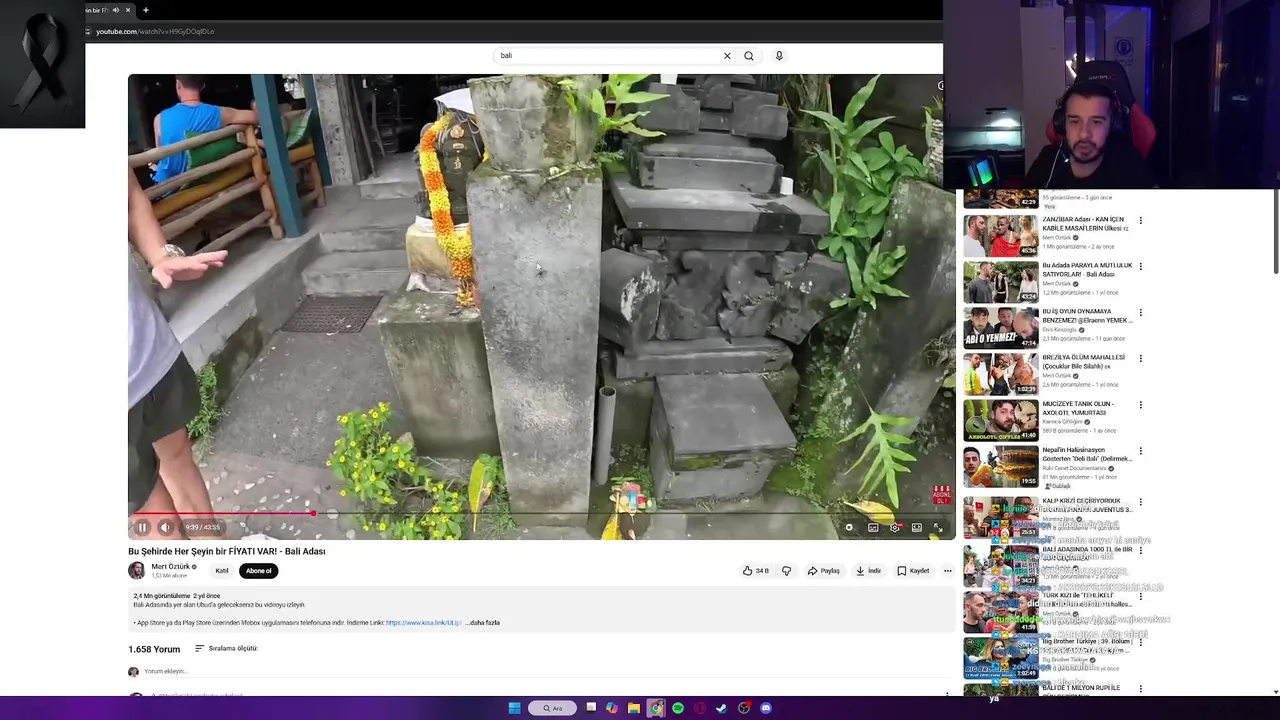Open BU İŞ OYUN OYNAMAYA BENZEMEZ thumbnail

1000,328
